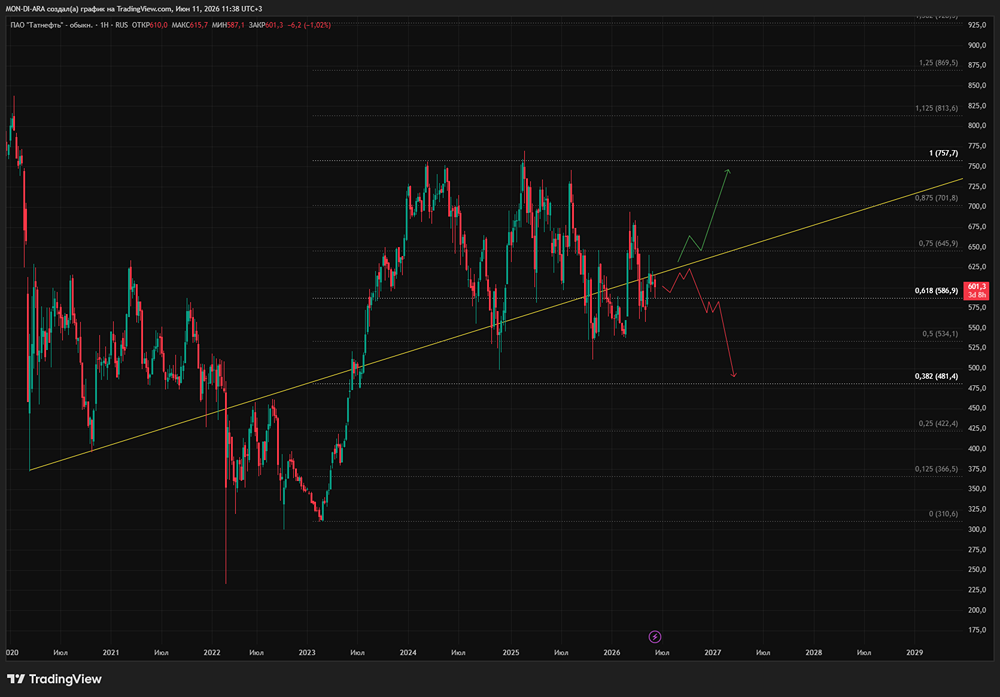The height and width of the screenshot is (697, 1000).
Task: Click the 2022 label on time axis
Action: click(x=212, y=652)
